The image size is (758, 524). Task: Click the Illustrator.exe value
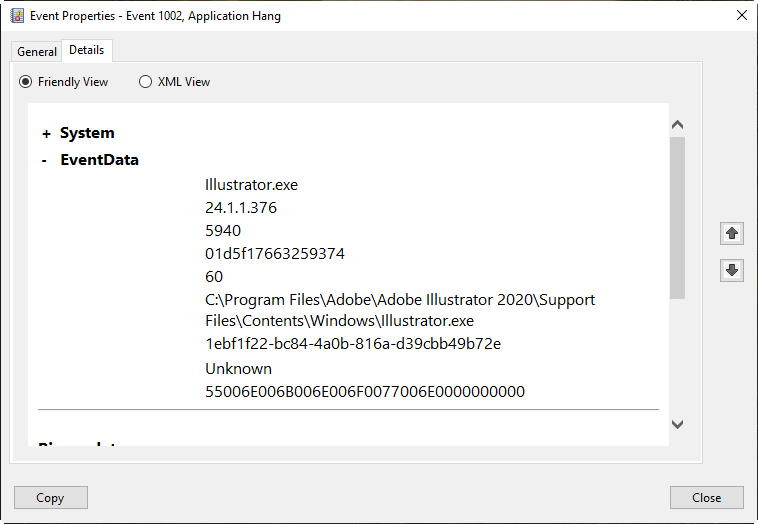coord(251,185)
